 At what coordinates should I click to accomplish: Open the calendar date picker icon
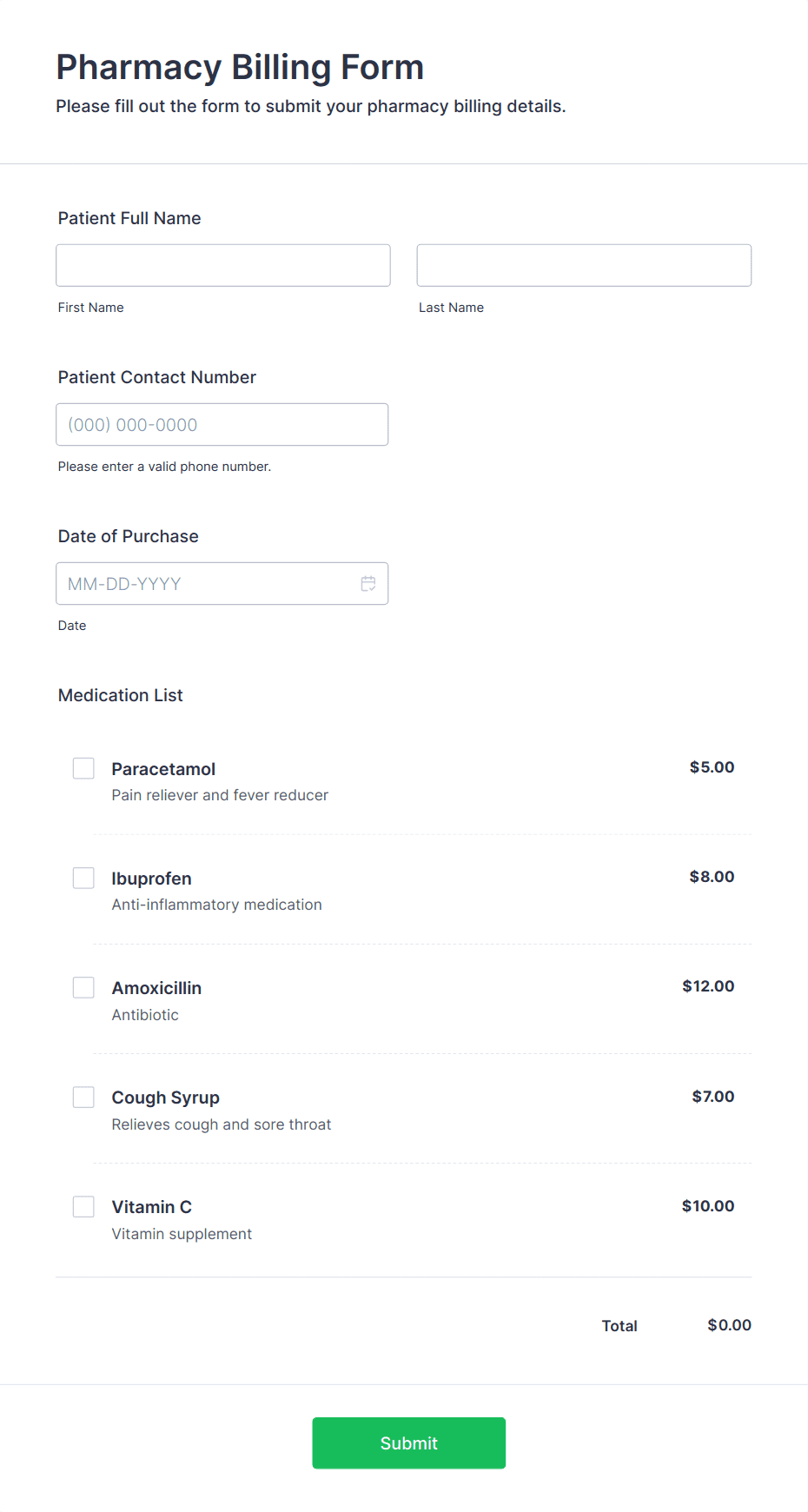[x=368, y=584]
